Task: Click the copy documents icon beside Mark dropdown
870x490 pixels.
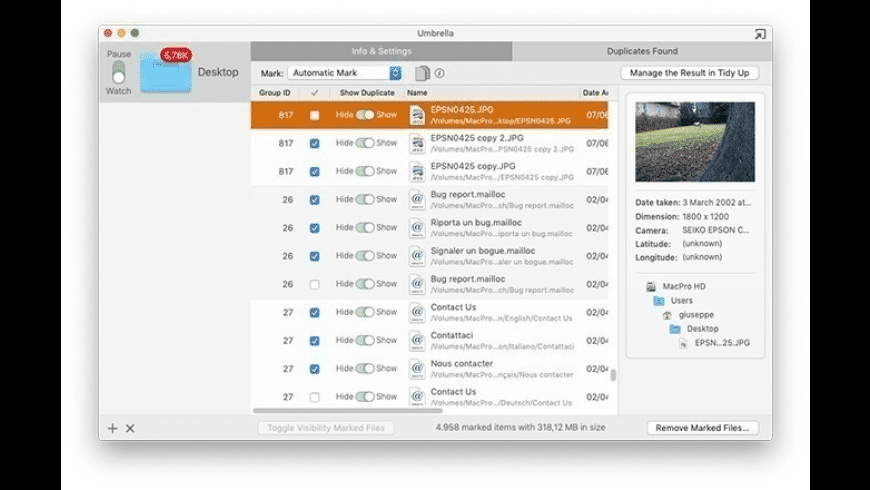Action: click(x=422, y=73)
